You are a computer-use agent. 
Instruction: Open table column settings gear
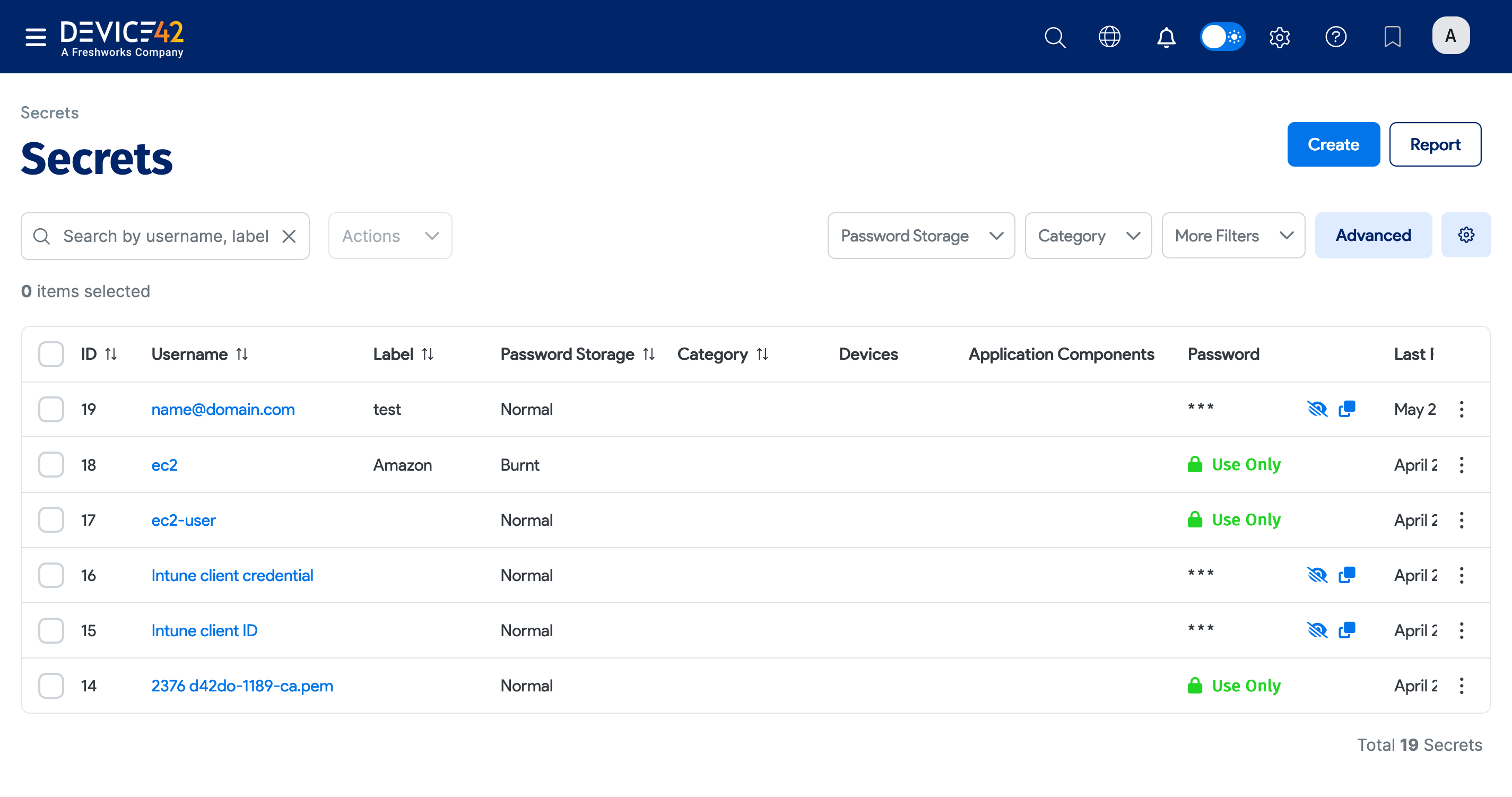point(1466,236)
